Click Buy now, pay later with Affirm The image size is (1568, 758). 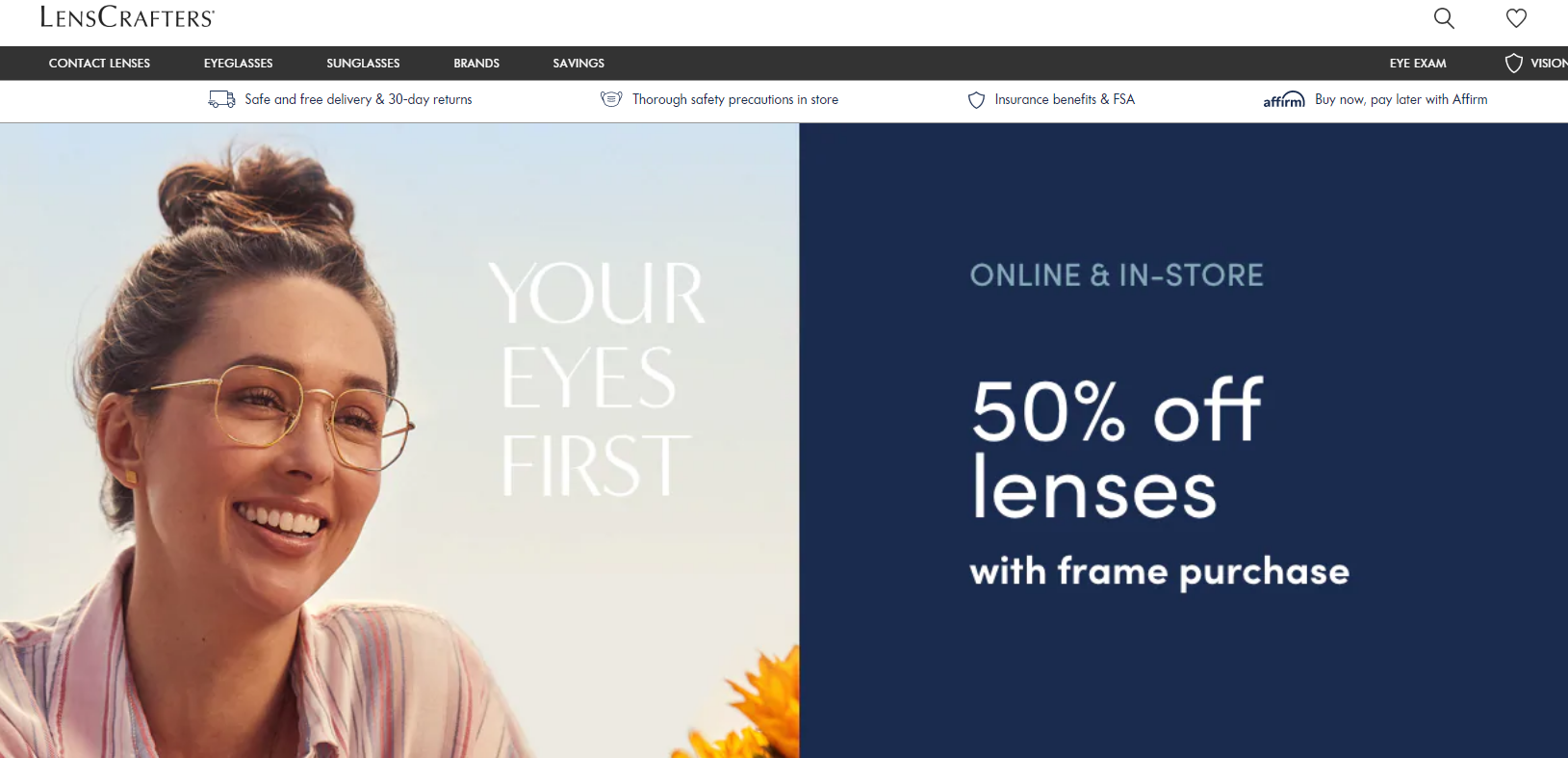coord(1401,99)
